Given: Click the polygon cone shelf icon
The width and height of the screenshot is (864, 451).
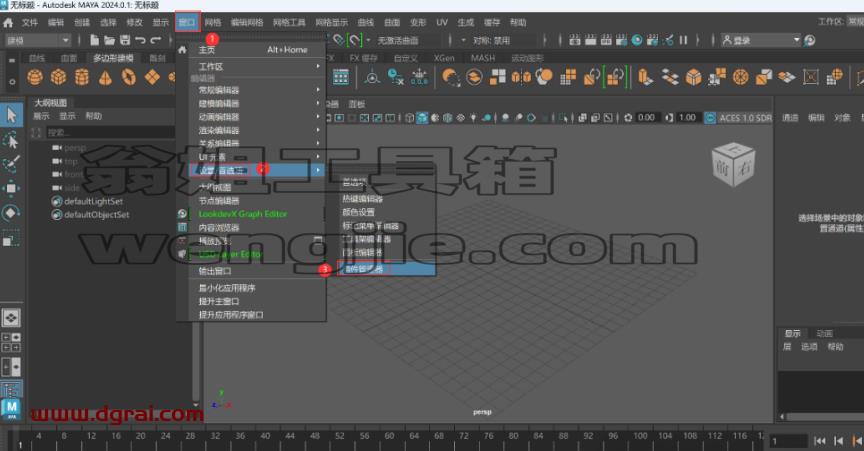Looking at the screenshot, I should pyautogui.click(x=105, y=77).
